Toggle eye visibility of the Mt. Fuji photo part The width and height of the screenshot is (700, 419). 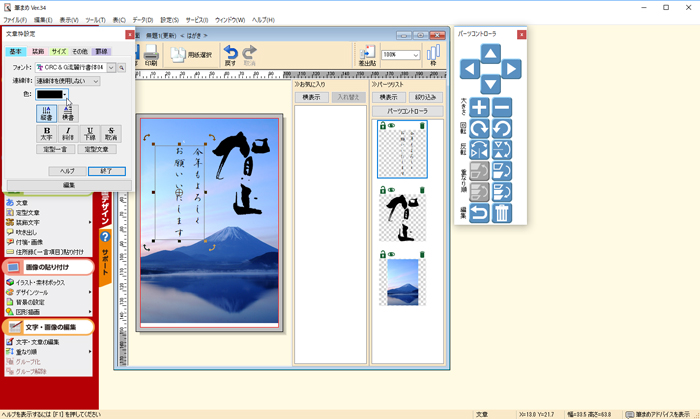[391, 254]
